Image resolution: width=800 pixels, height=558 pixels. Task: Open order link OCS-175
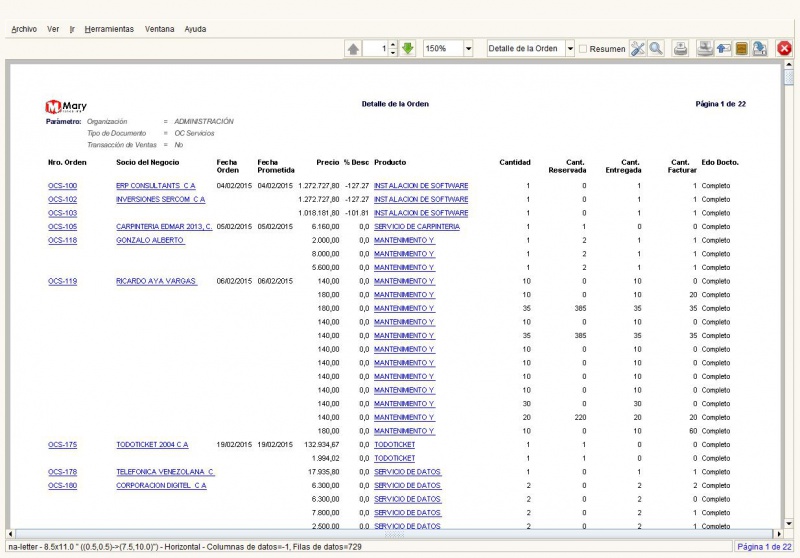click(x=62, y=445)
